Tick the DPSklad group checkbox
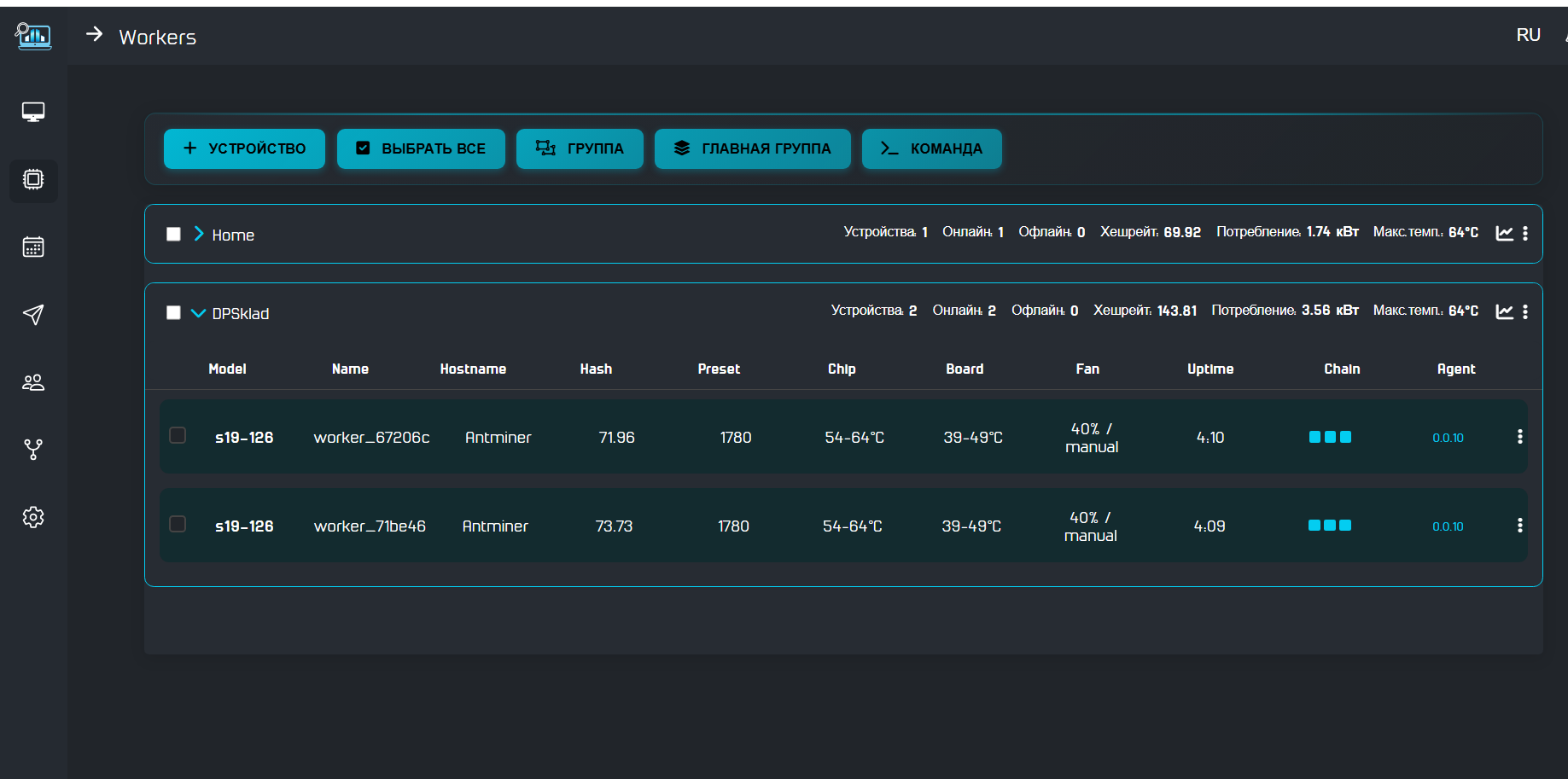Viewport: 1568px width, 779px height. pyautogui.click(x=173, y=312)
